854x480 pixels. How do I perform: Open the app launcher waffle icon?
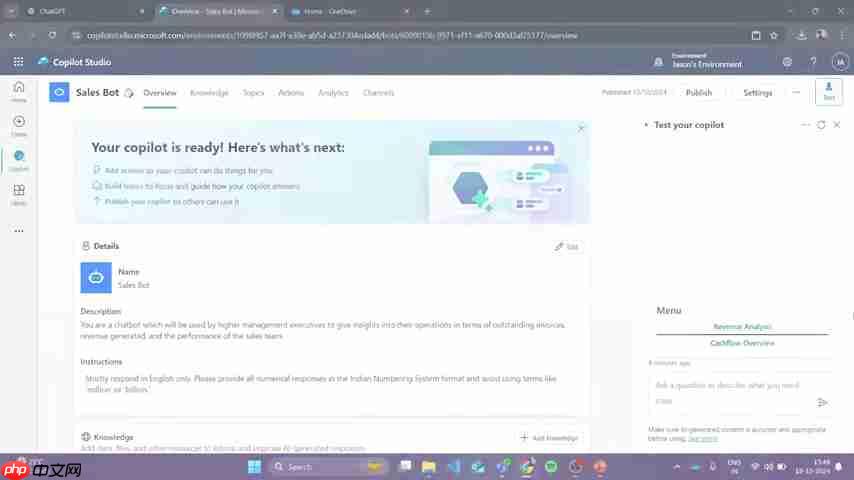point(18,62)
